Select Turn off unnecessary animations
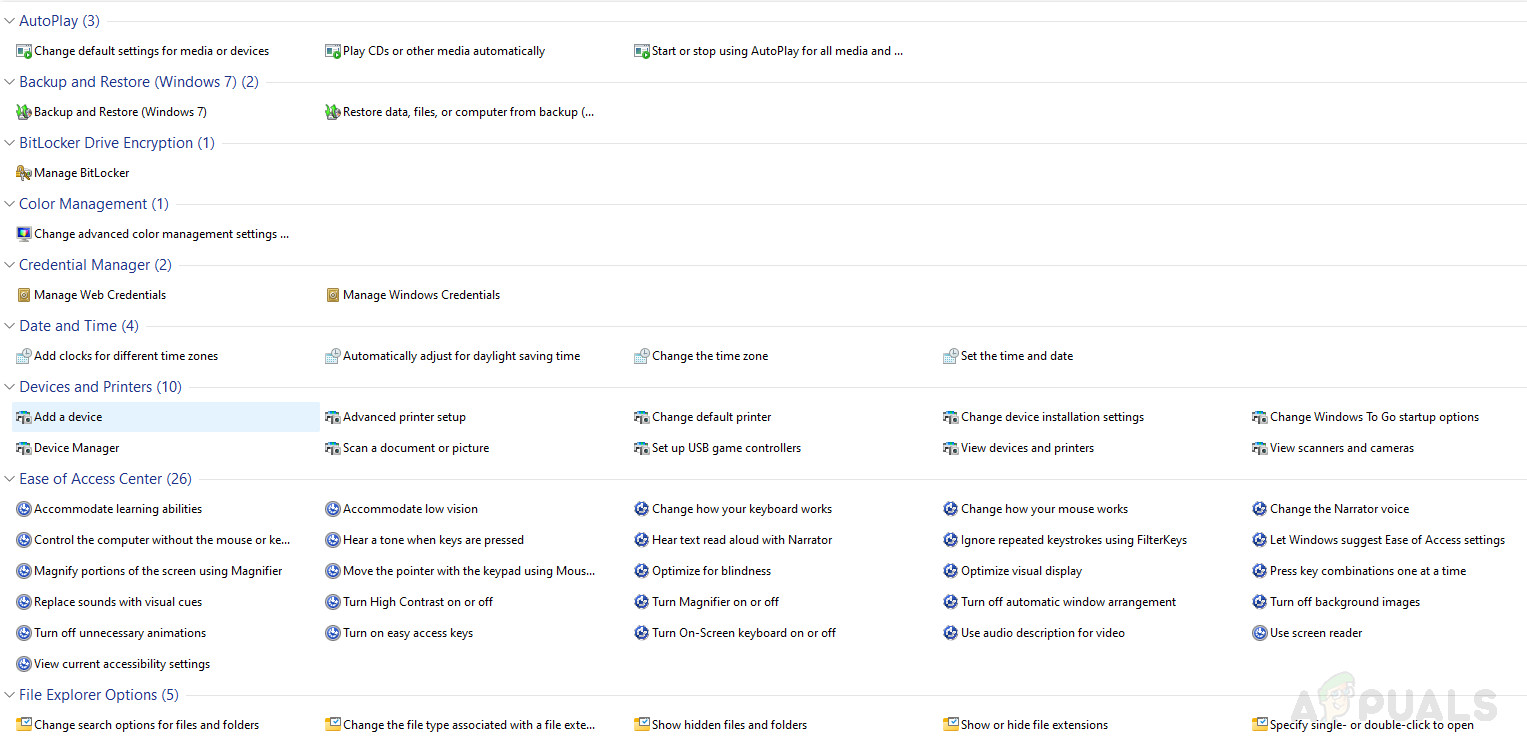 click(120, 633)
